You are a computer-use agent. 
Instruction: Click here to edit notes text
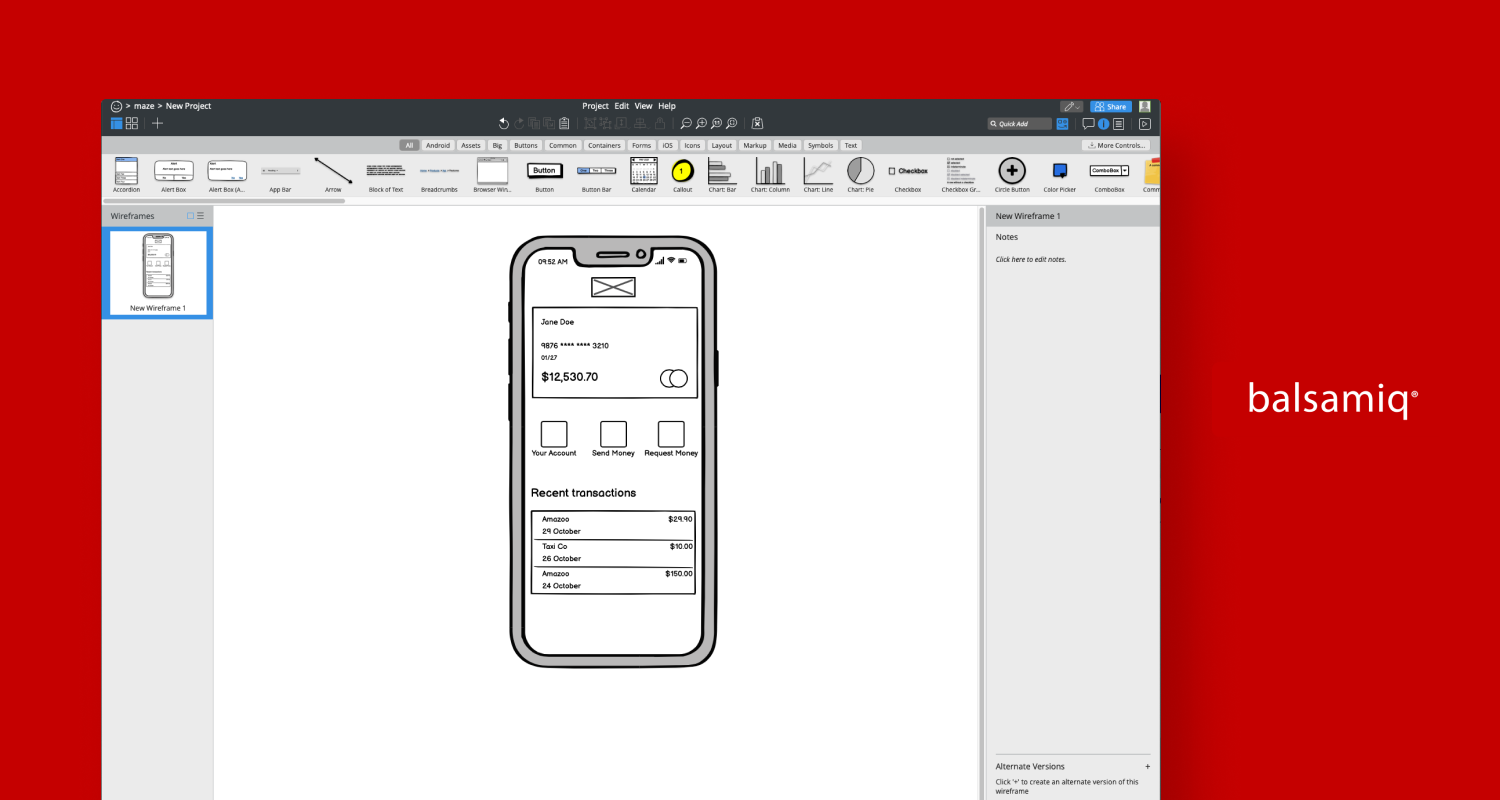pos(1031,259)
